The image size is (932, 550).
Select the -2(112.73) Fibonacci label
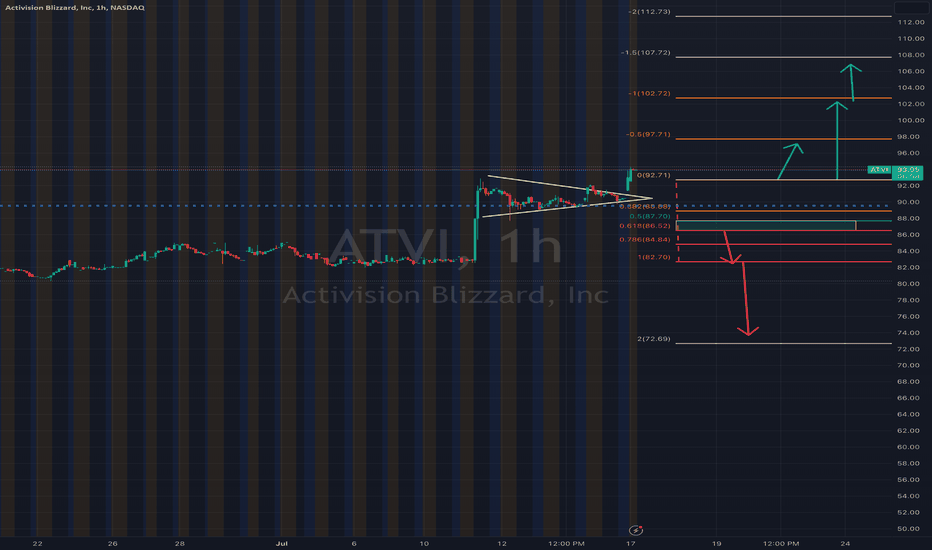point(650,12)
